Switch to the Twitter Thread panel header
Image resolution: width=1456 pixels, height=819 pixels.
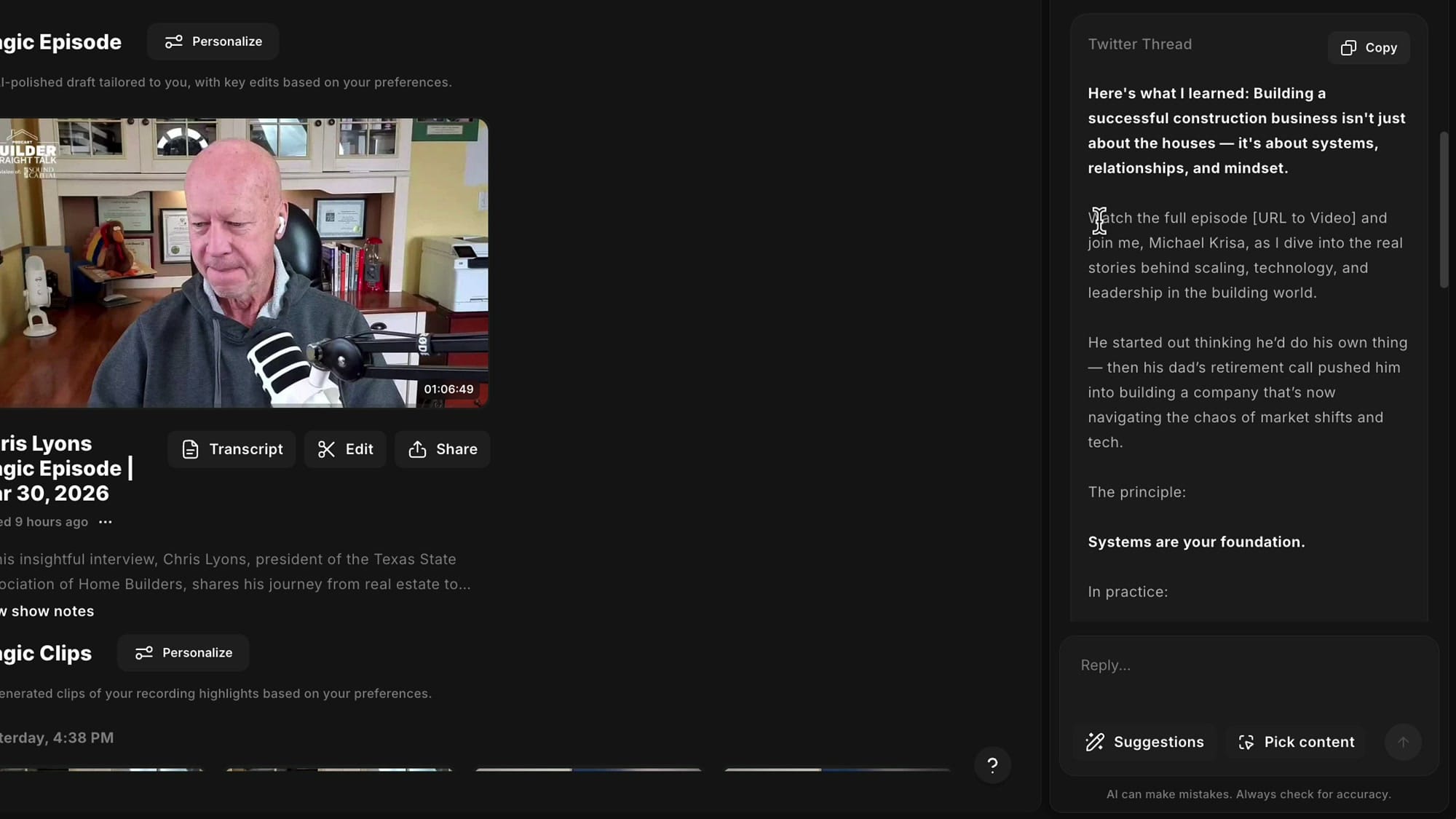(1139, 44)
